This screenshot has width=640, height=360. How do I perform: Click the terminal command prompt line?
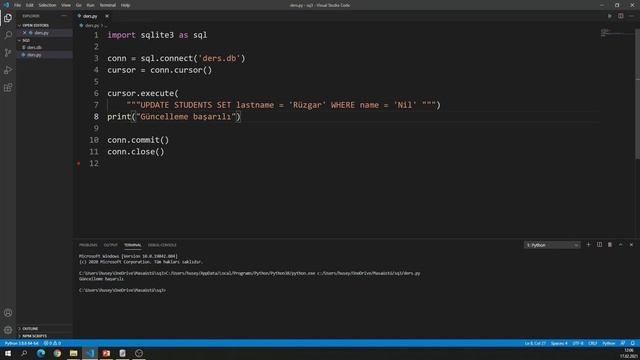pos(122,290)
